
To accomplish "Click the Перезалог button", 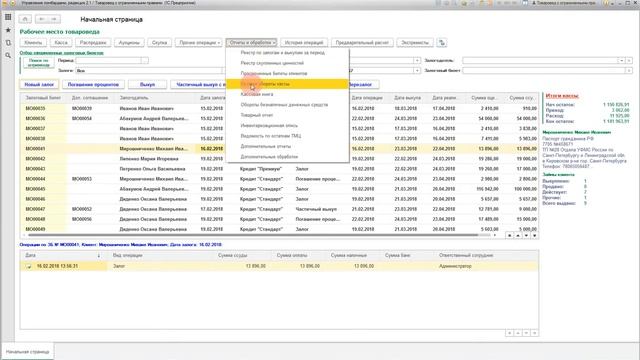I will coord(363,84).
